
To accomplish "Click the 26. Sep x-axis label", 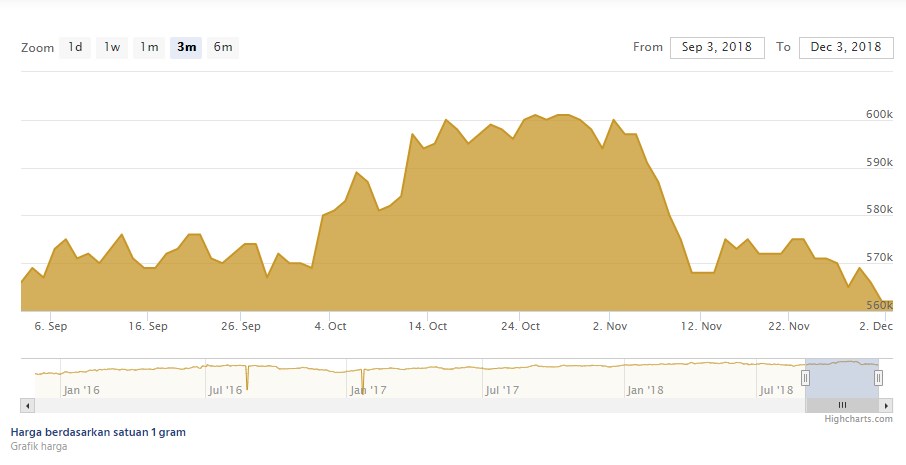I will (241, 326).
